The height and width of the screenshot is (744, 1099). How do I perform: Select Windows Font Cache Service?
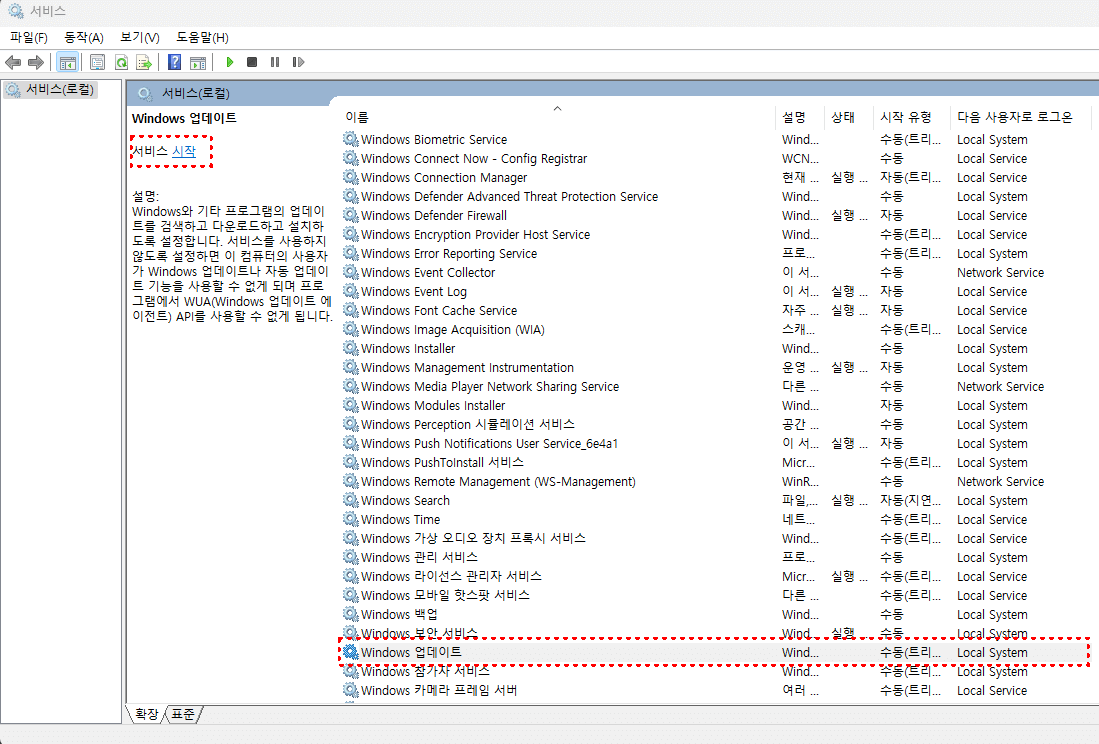(715, 310)
